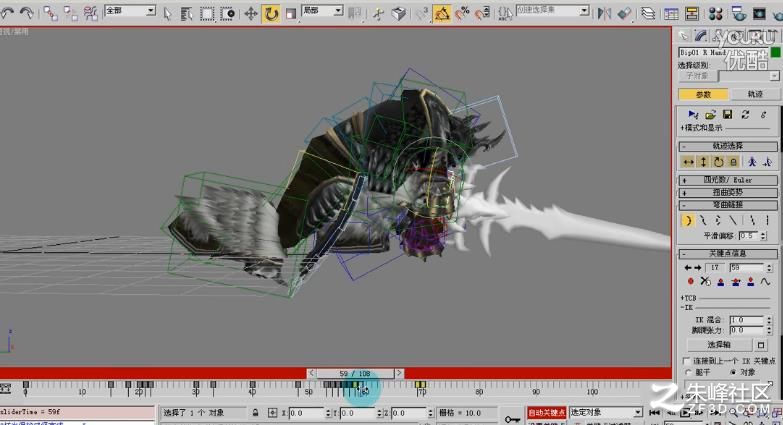Select the Select and Link tool
The width and height of the screenshot is (783, 425).
(49, 13)
